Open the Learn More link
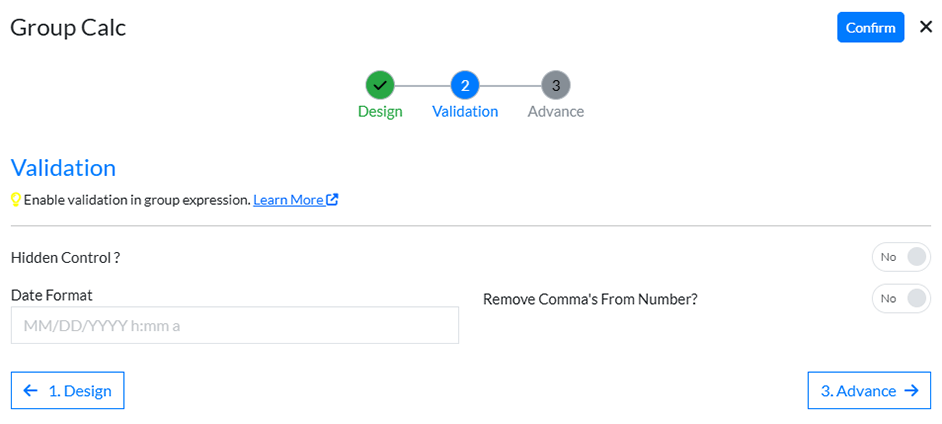Viewport: 942px width, 424px height. [x=288, y=200]
